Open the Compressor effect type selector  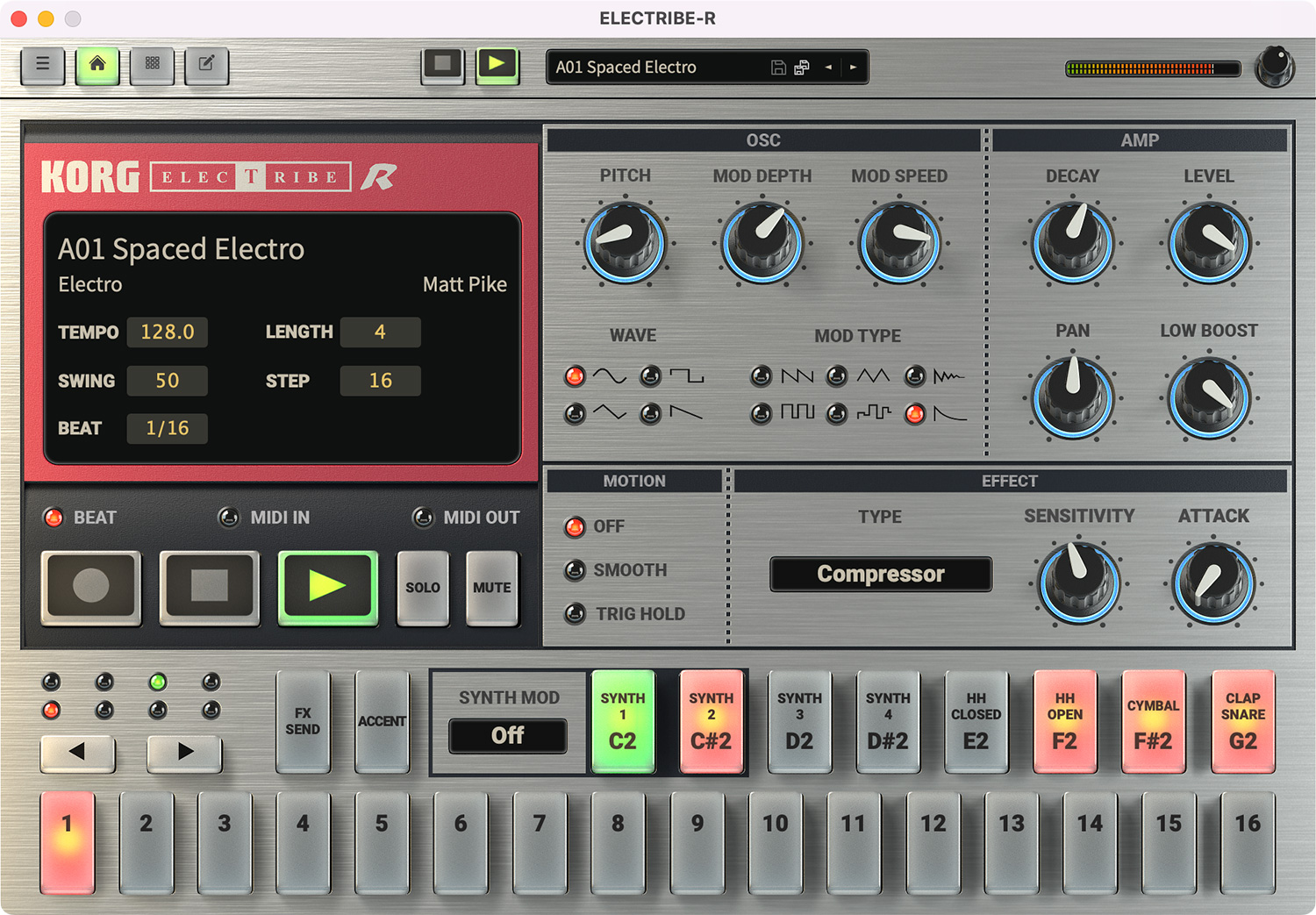881,574
